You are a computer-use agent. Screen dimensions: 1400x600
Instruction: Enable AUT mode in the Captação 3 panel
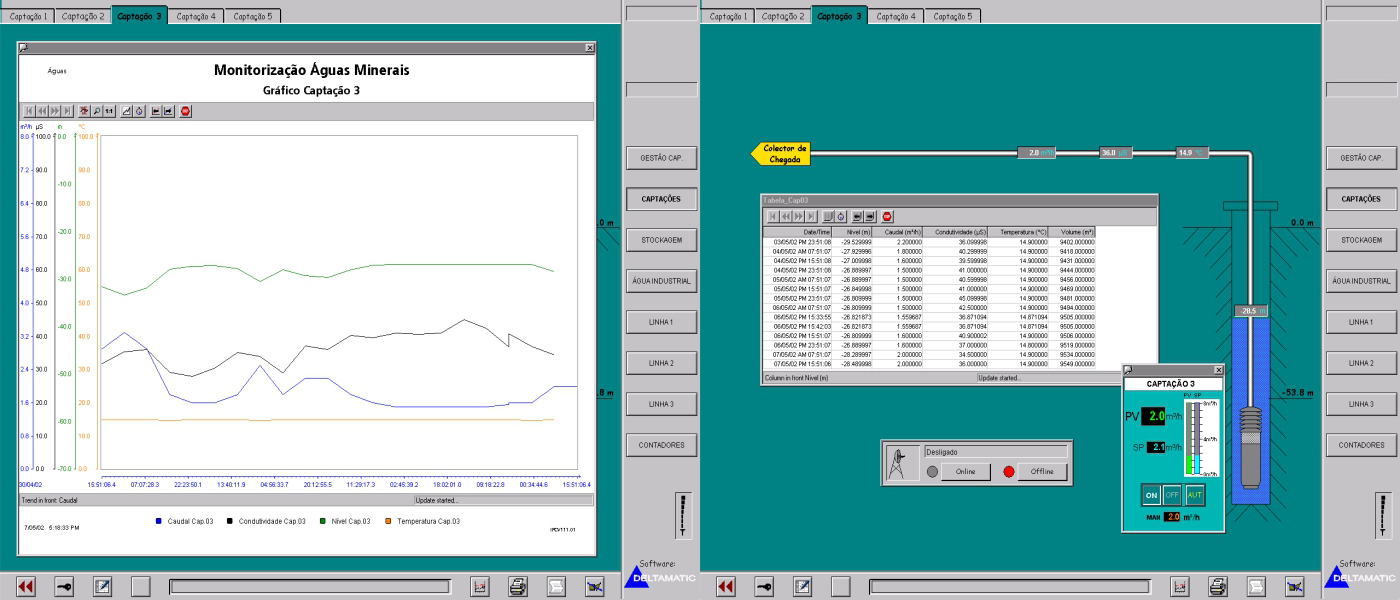pos(1194,494)
